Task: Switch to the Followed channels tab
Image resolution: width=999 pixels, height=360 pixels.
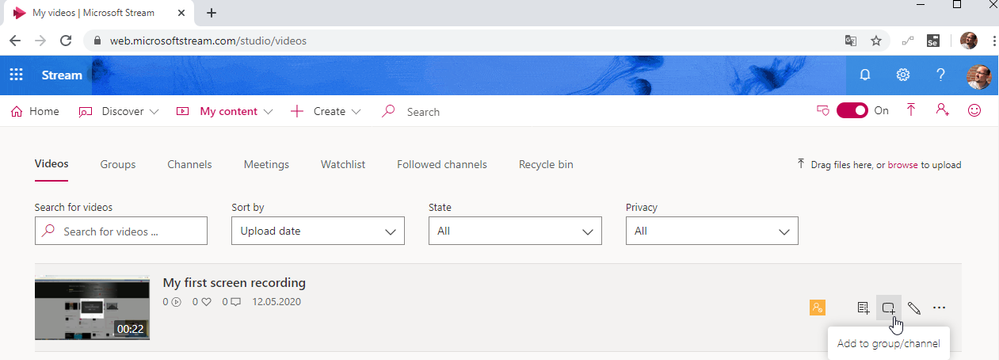Action: [442, 164]
